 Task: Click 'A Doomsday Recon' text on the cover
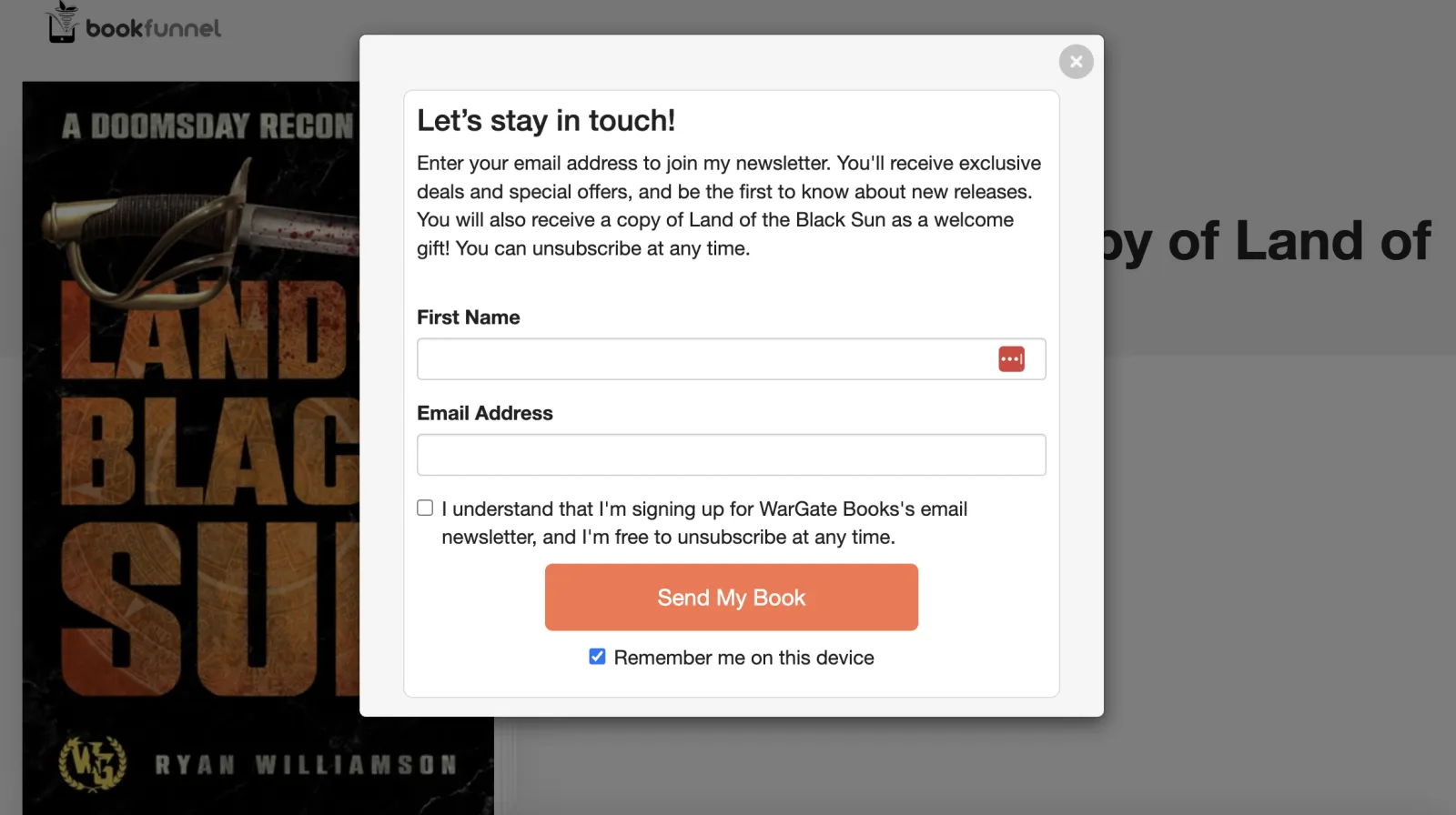coord(207,126)
